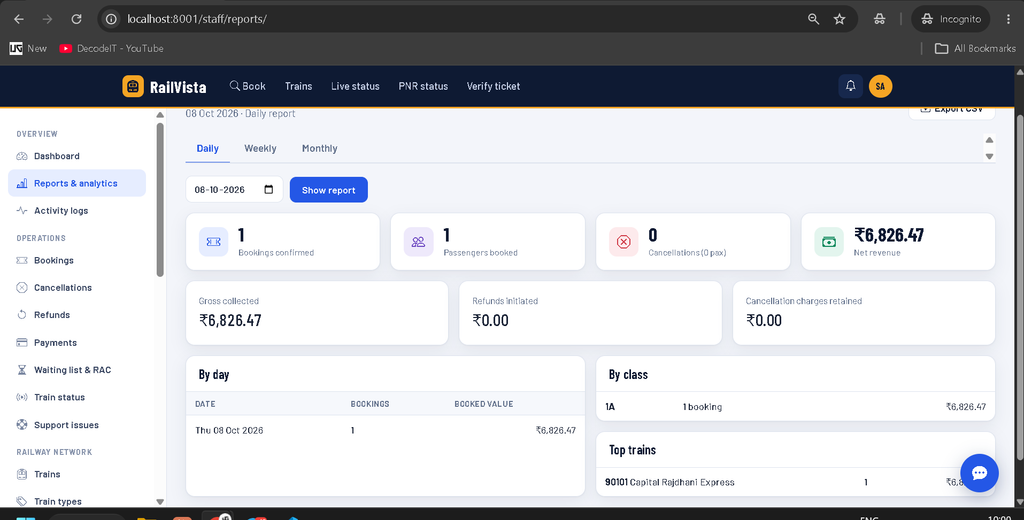This screenshot has height=520, width=1024.
Task: Click the Cancellations red cross icon
Action: click(x=624, y=242)
